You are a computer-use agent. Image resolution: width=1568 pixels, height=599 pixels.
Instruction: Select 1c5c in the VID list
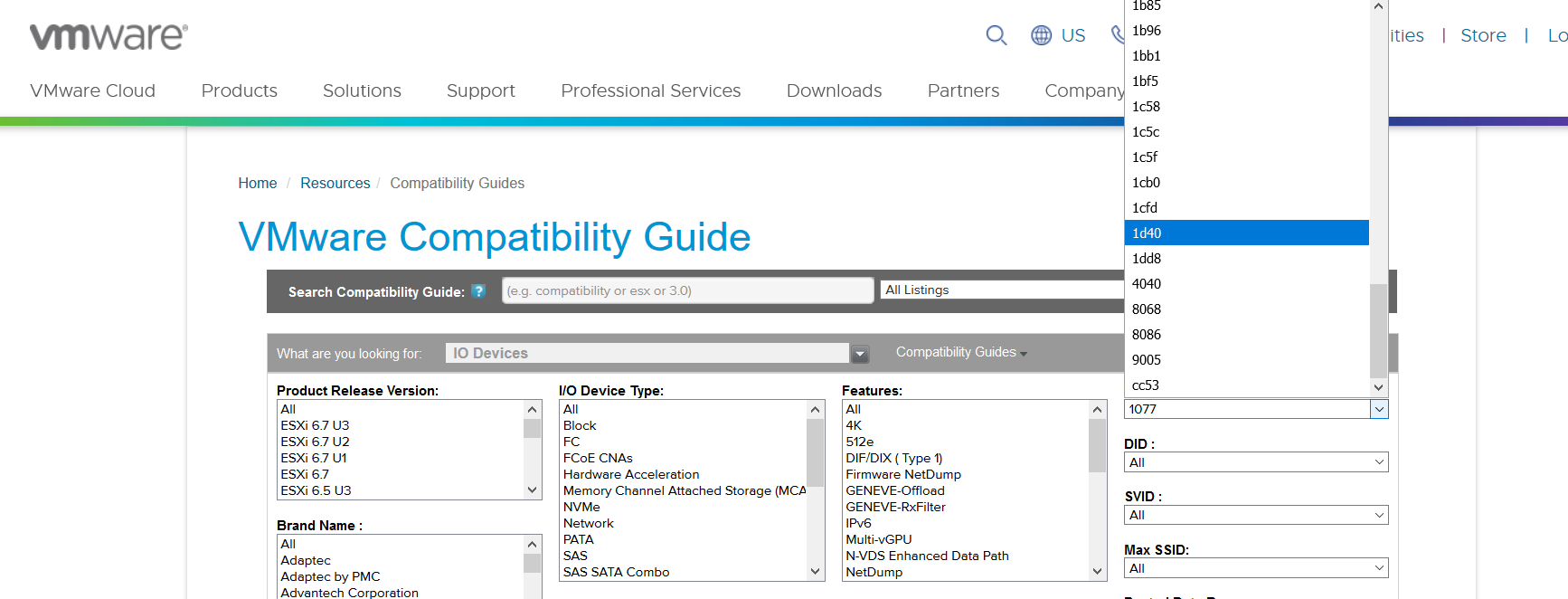1247,131
